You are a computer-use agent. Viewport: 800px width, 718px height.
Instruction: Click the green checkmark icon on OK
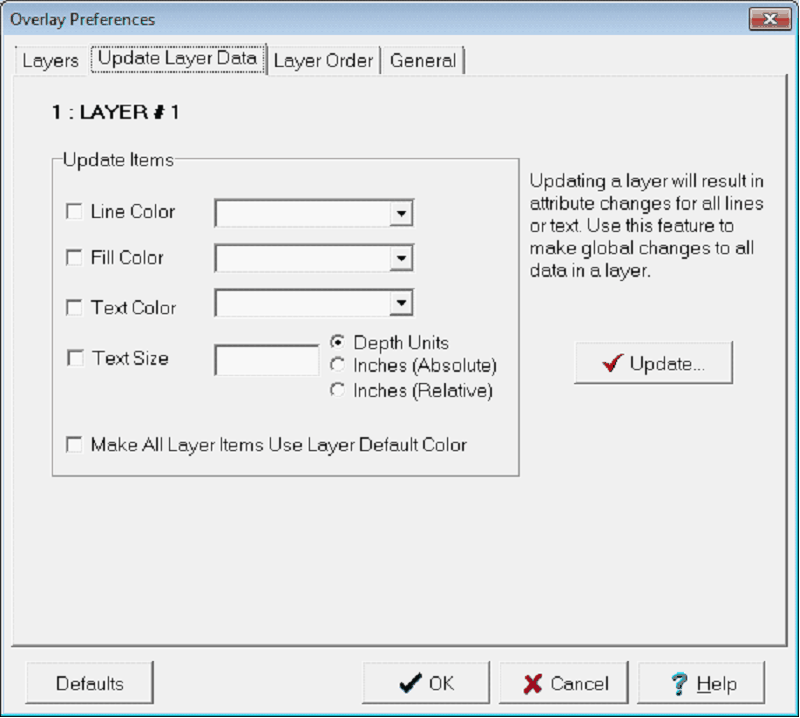(408, 683)
